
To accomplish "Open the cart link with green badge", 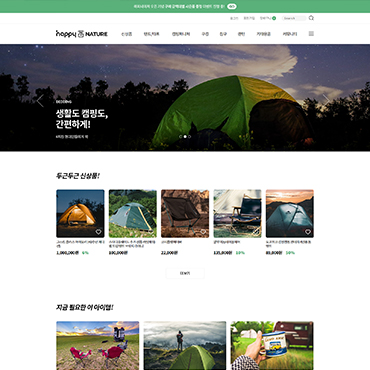I will pos(268,18).
